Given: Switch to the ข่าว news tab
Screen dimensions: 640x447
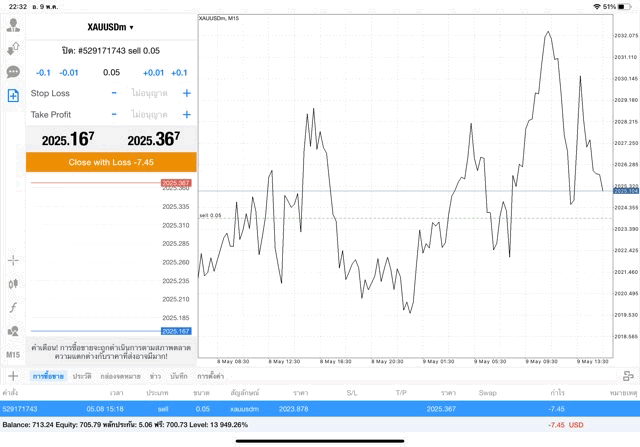Looking at the screenshot, I should pos(155,376).
